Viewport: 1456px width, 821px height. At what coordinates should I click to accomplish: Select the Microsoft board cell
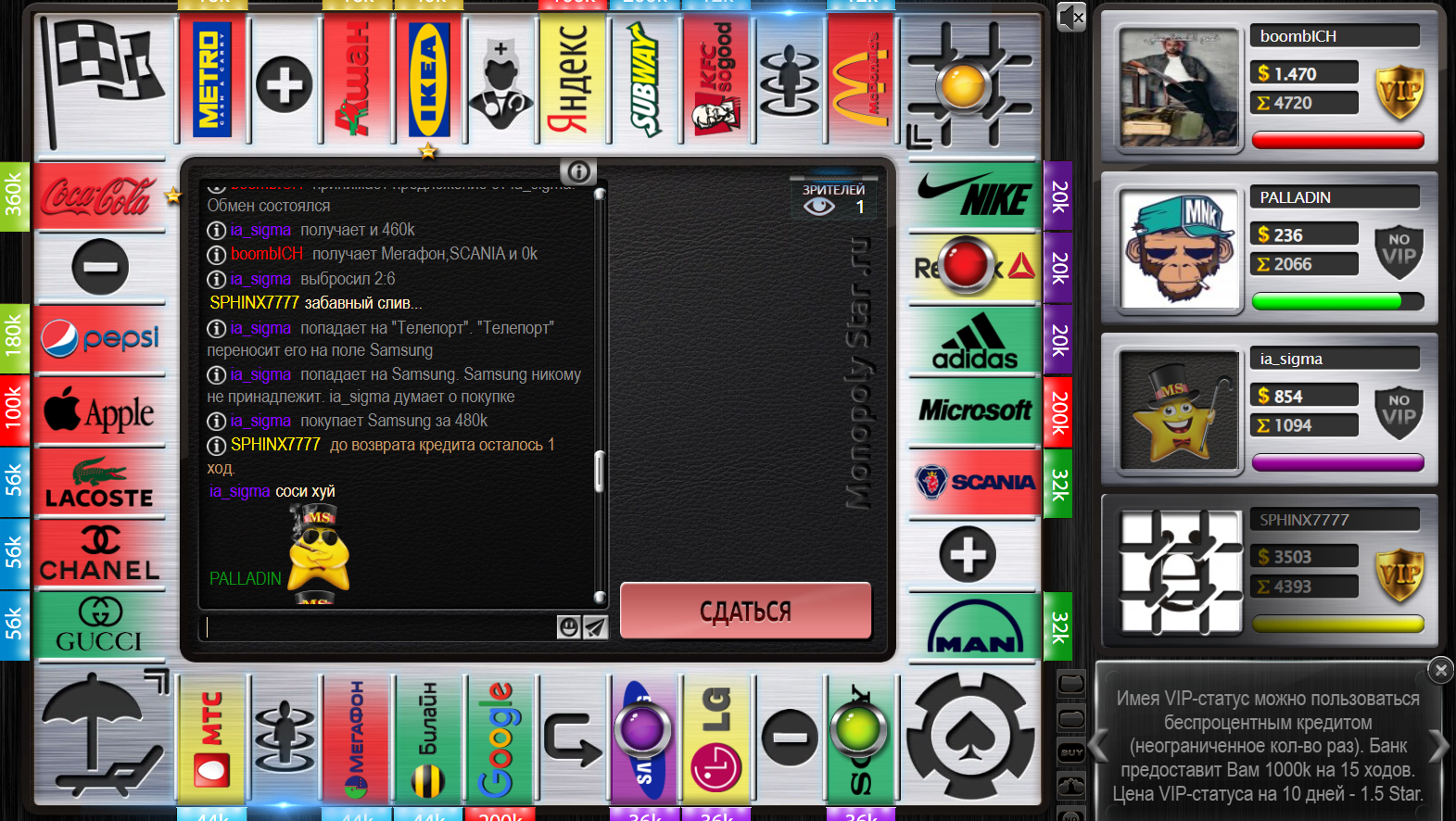click(975, 411)
